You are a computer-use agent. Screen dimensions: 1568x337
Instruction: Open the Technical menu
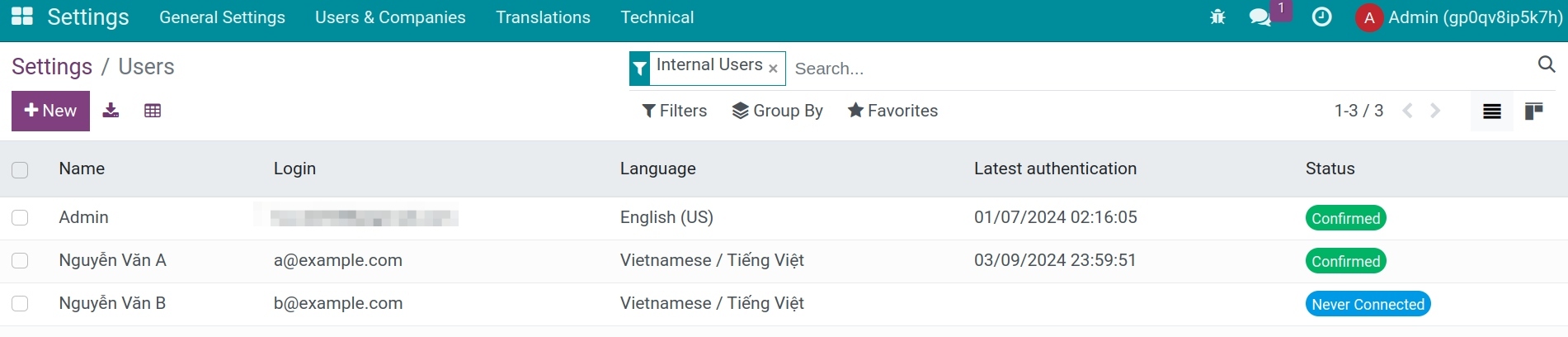tap(657, 17)
